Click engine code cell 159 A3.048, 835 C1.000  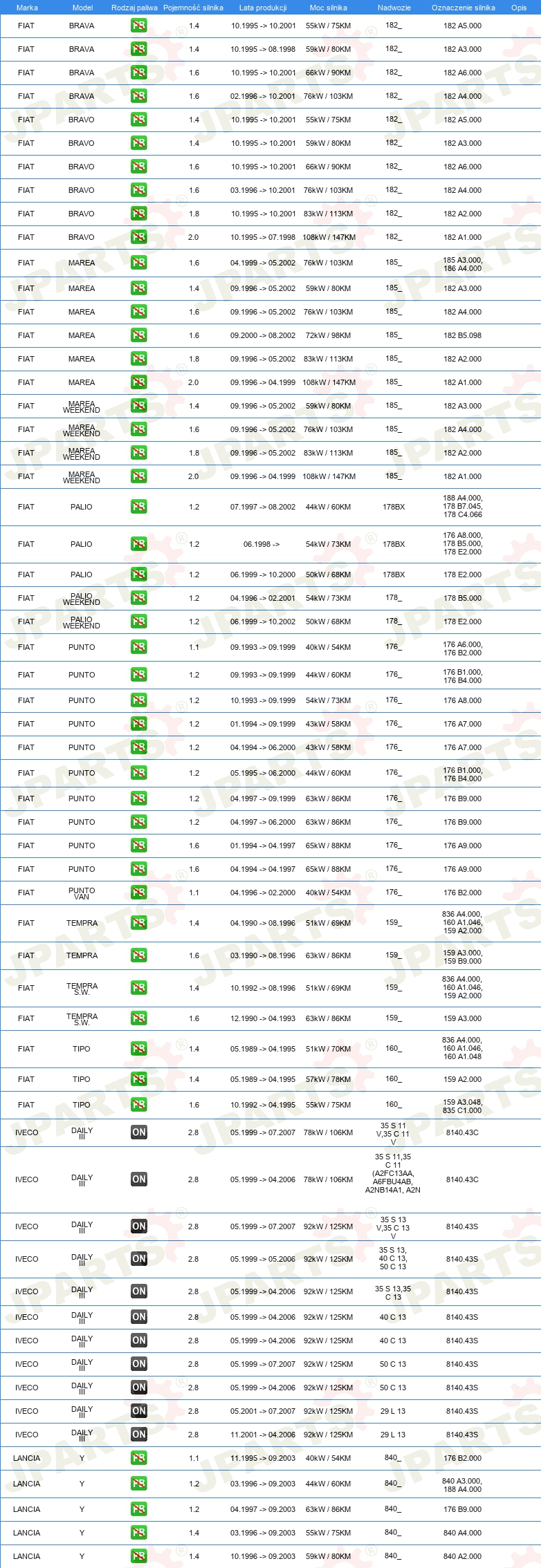(463, 1106)
